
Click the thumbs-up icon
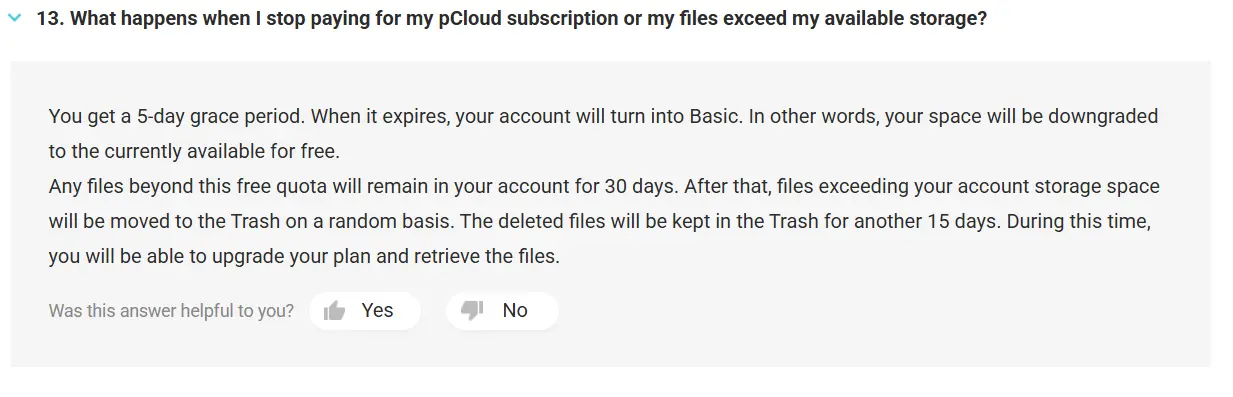click(x=335, y=311)
